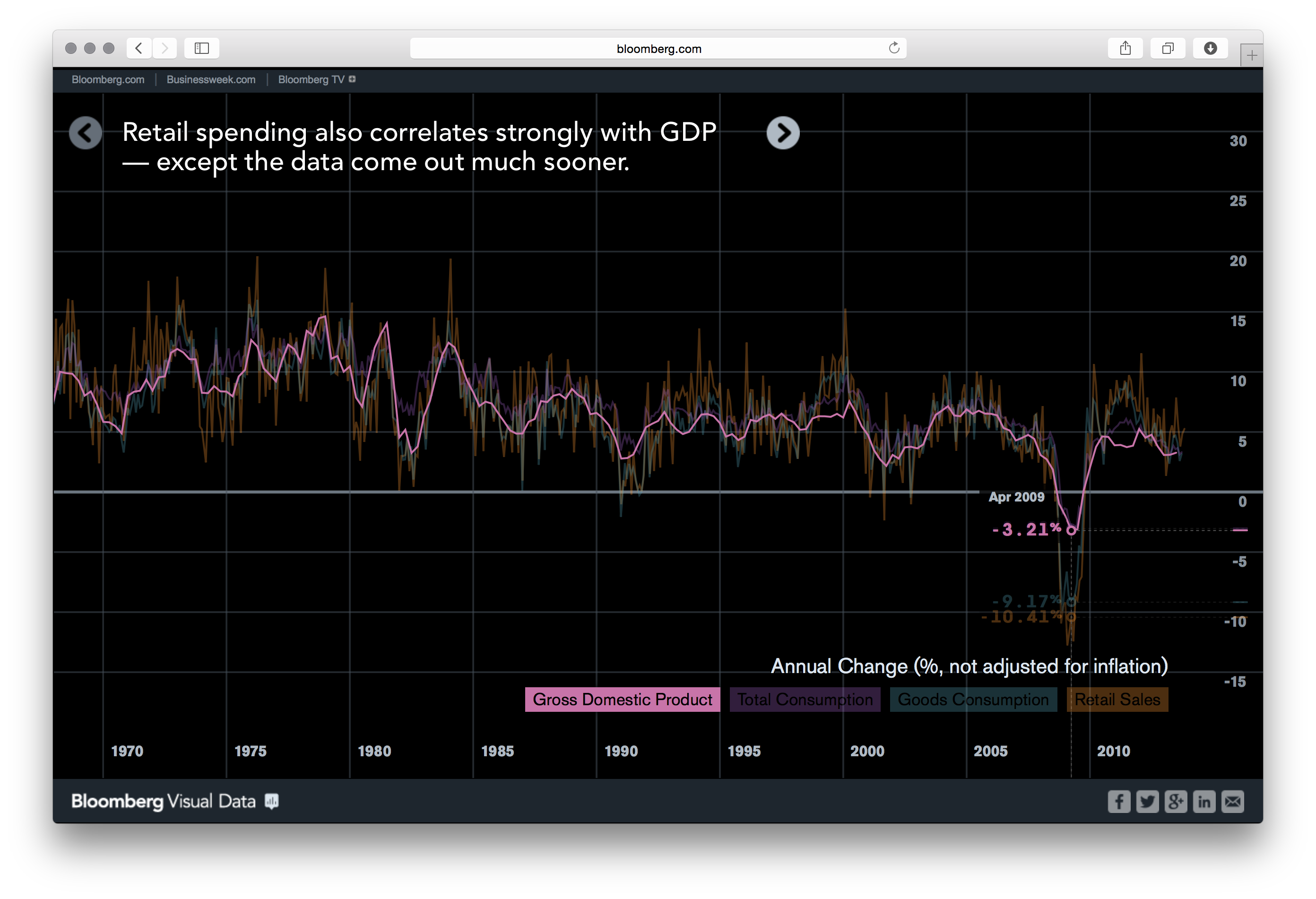Open the LinkedIn share icon

click(1204, 801)
